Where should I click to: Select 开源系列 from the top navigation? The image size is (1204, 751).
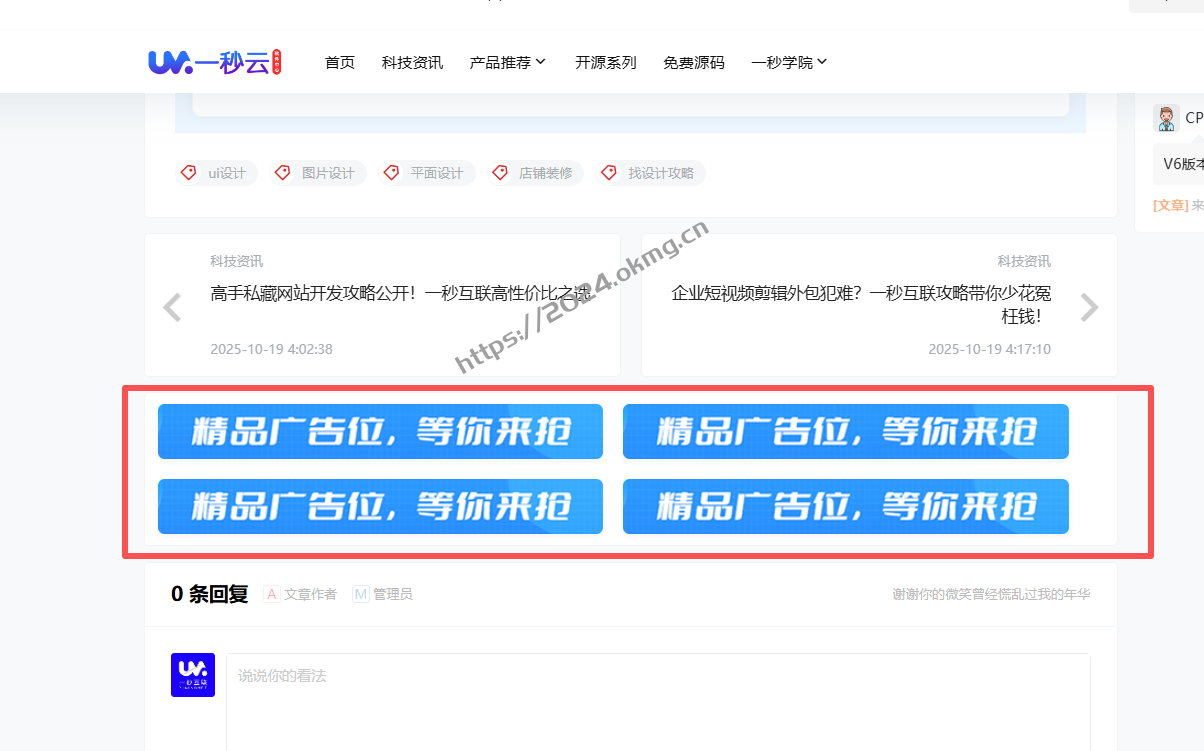click(x=606, y=61)
